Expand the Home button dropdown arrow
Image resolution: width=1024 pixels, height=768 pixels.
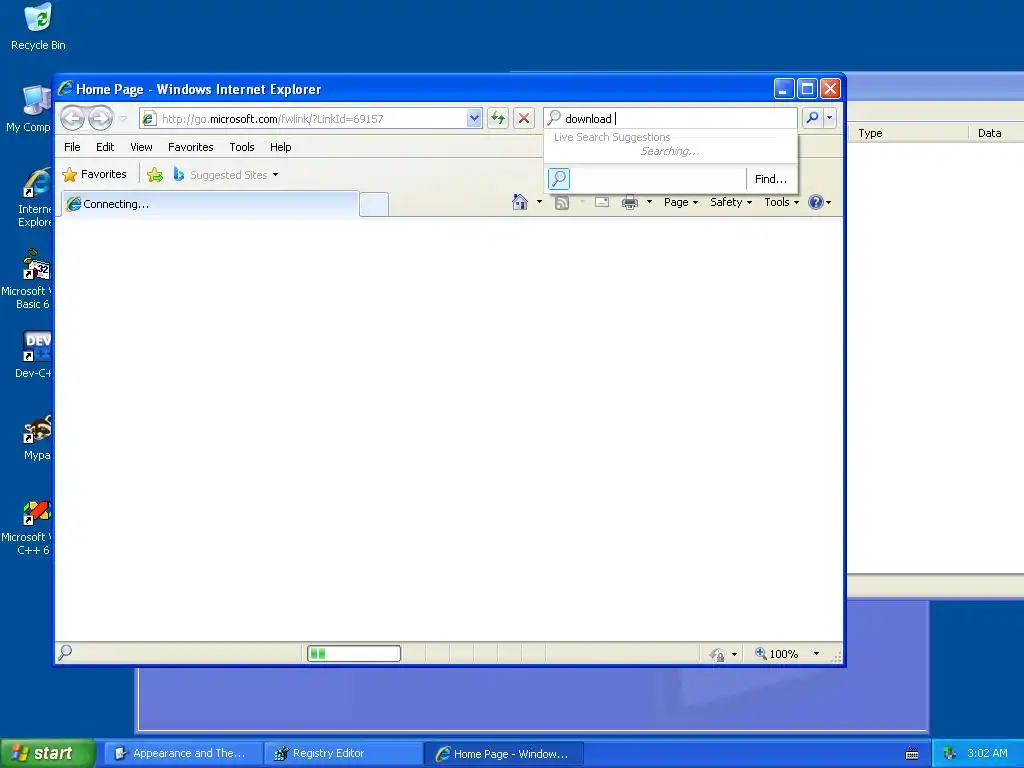coord(539,202)
